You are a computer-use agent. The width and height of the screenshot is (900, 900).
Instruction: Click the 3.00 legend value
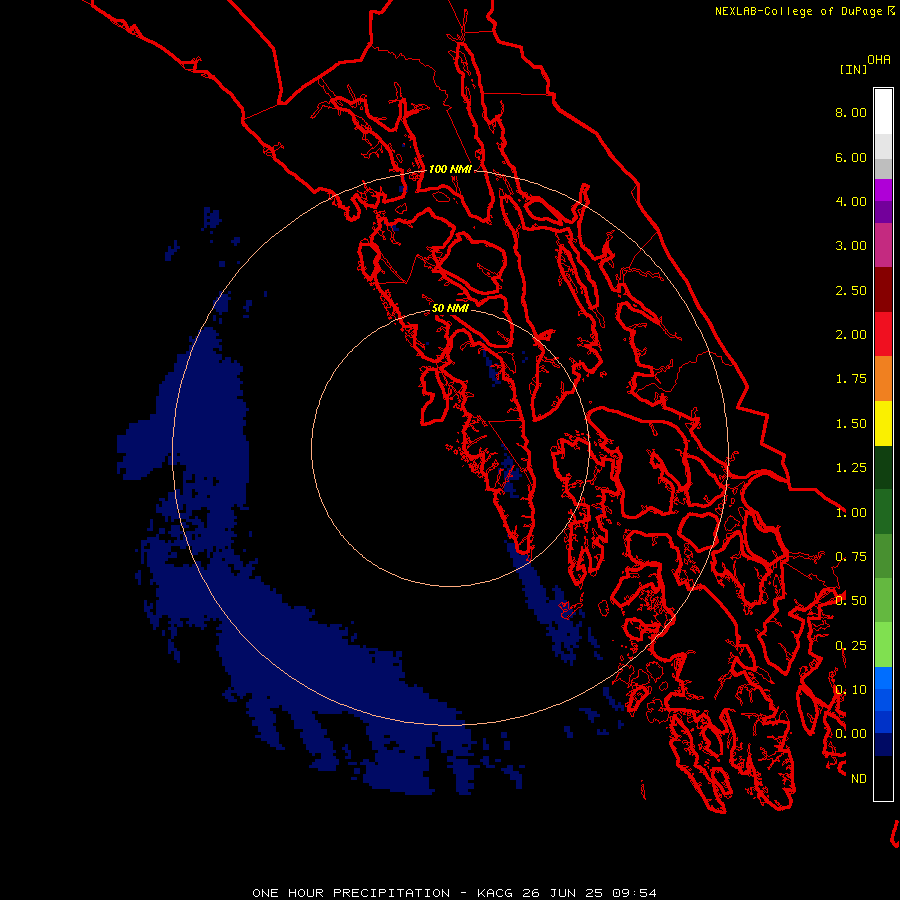(851, 246)
